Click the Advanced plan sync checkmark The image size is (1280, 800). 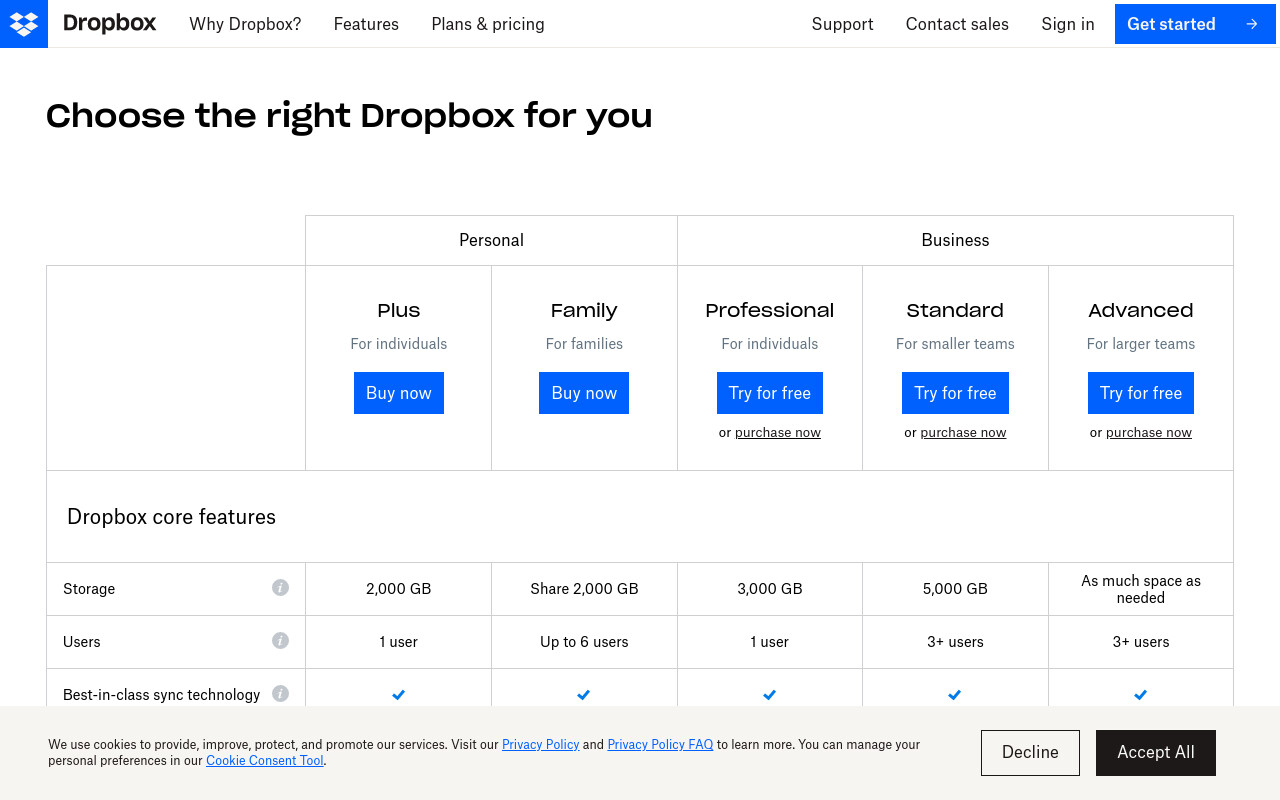coord(1140,694)
